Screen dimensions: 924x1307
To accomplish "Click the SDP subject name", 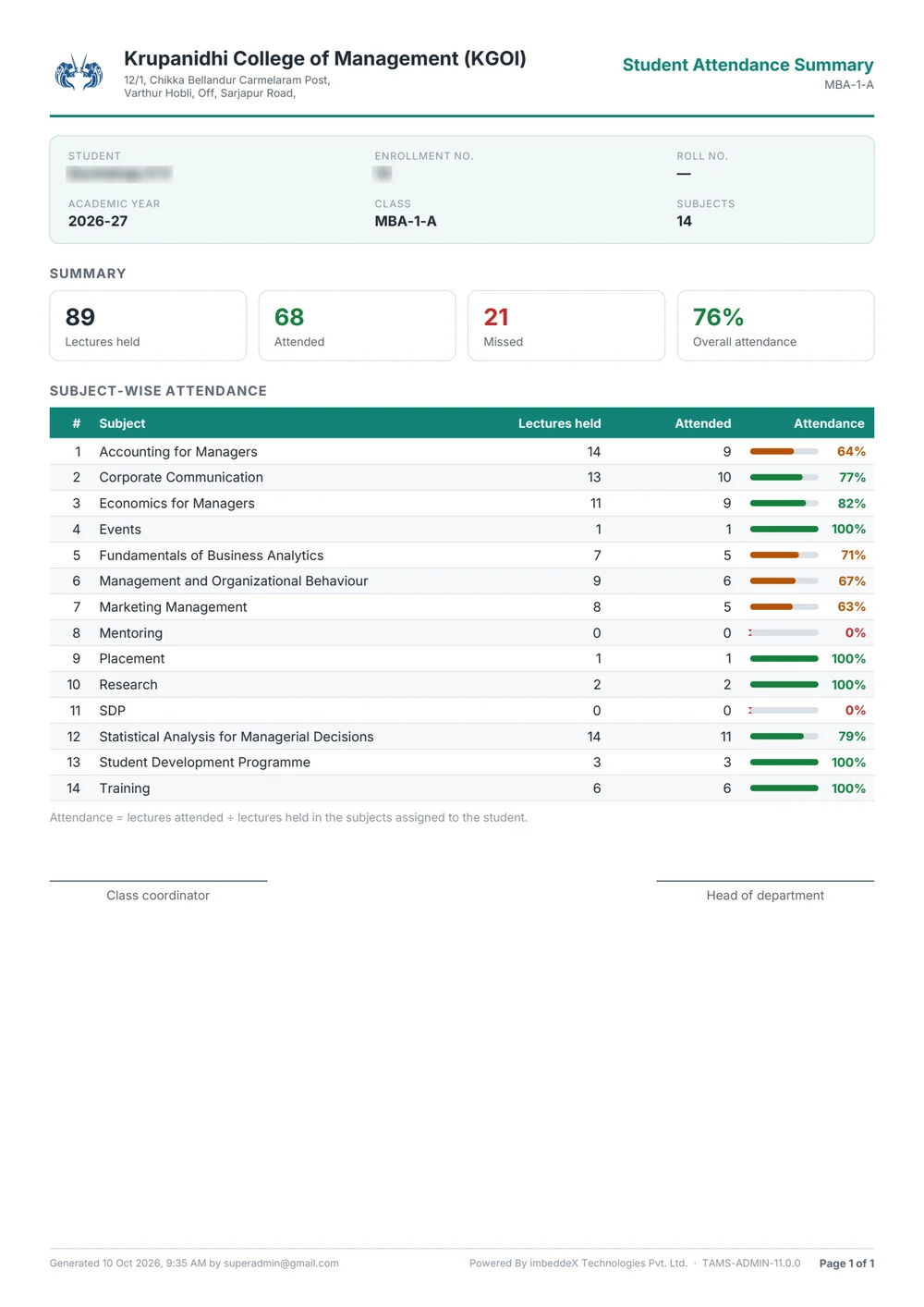I will coord(112,711).
